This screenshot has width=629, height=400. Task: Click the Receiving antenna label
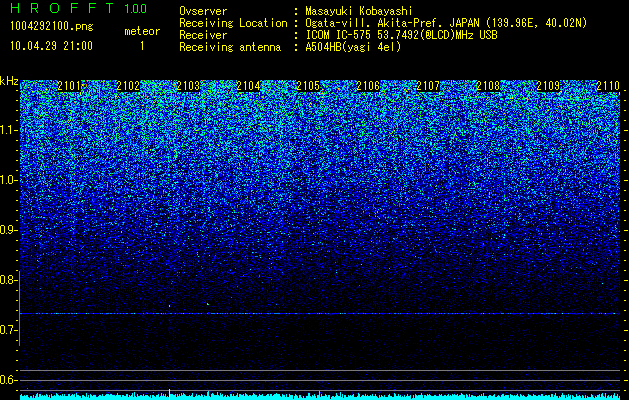coord(230,47)
